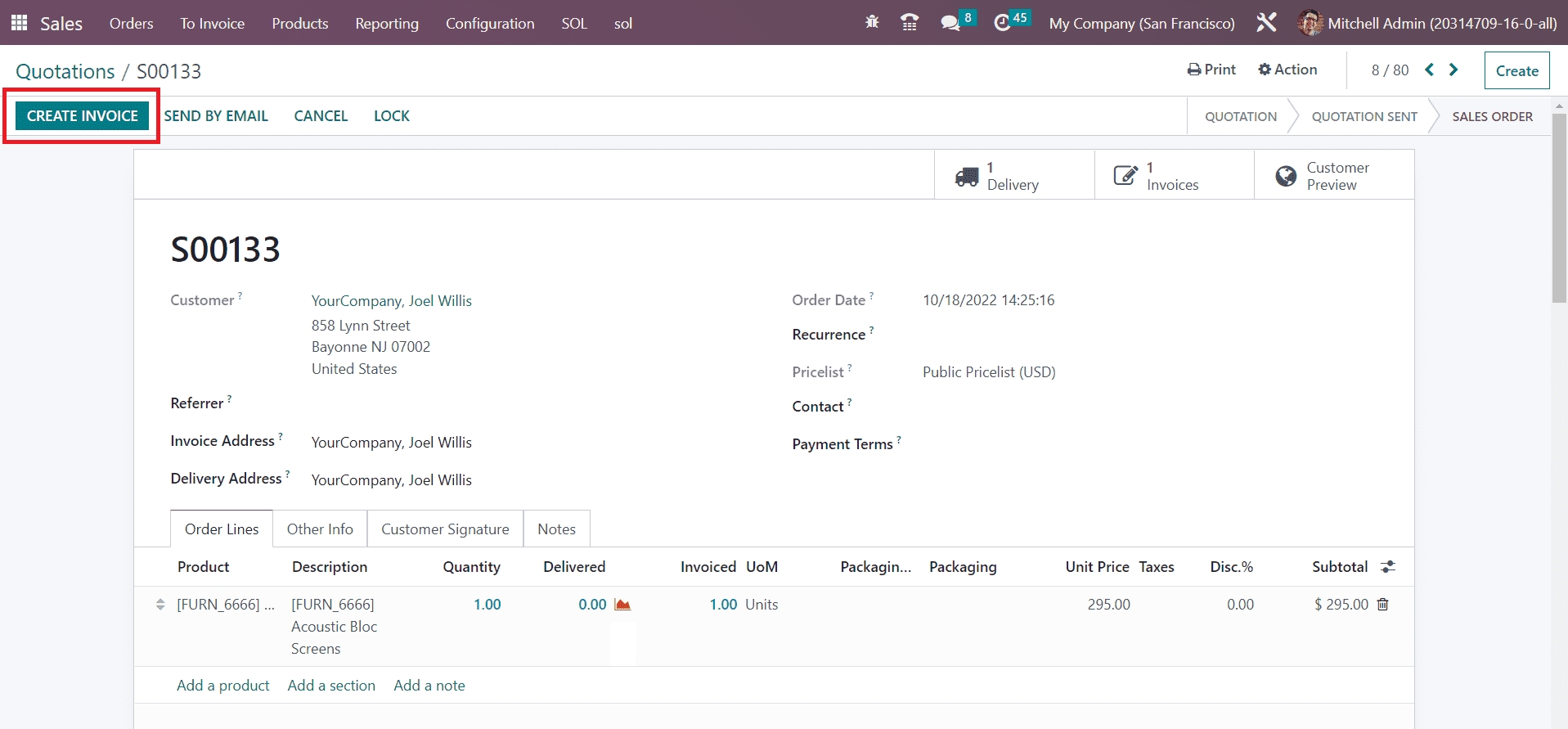1568x729 pixels.
Task: Open the activities clock icon
Action: (1003, 23)
